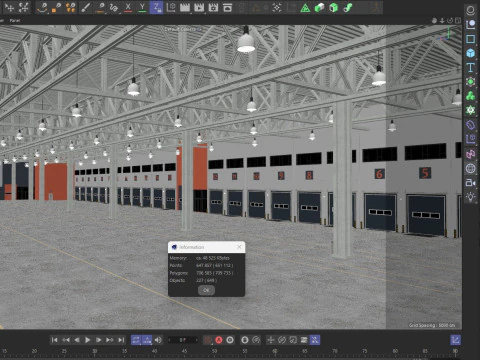The width and height of the screenshot is (480, 360).
Task: Toggle rotation key recording icon
Action: coord(282,340)
